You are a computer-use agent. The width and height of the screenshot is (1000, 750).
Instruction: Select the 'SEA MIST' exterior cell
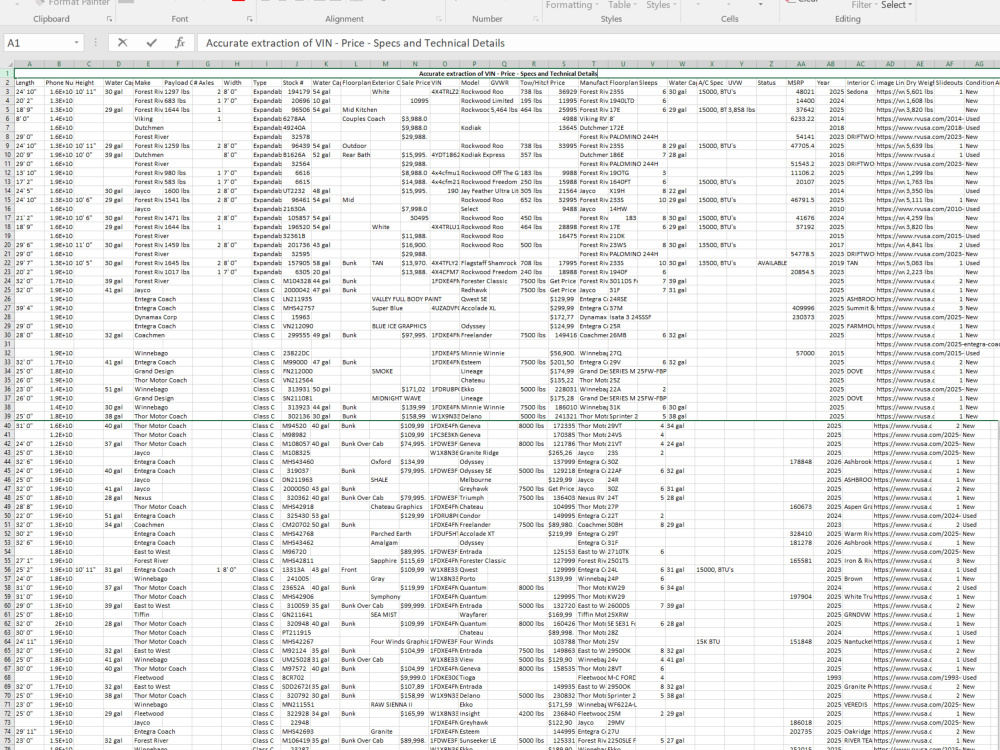384,615
